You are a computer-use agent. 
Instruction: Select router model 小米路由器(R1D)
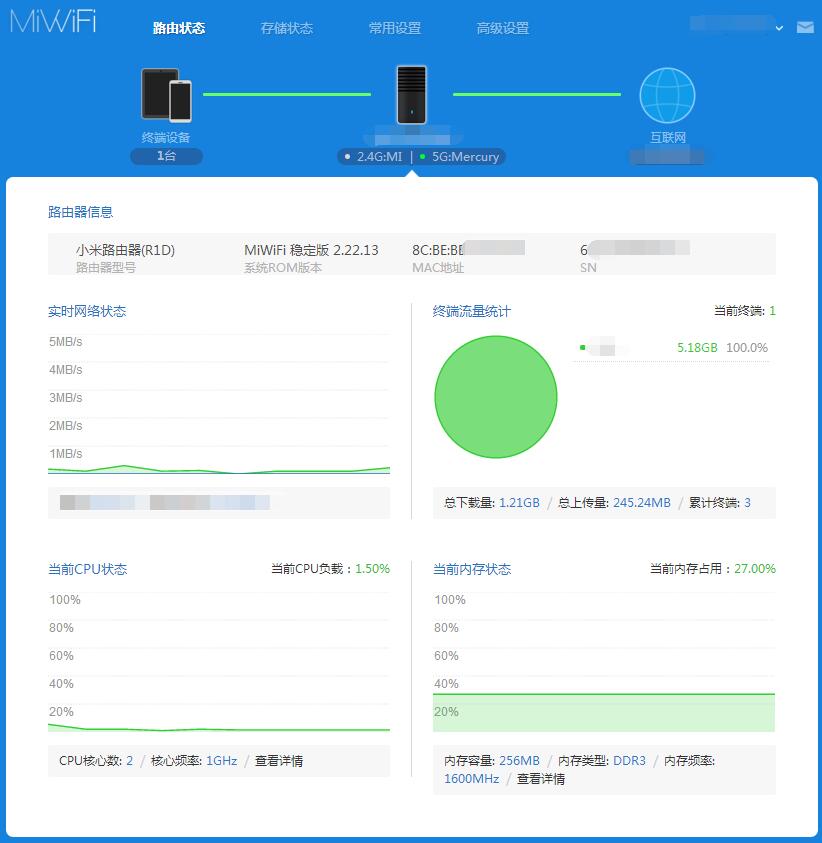click(125, 250)
